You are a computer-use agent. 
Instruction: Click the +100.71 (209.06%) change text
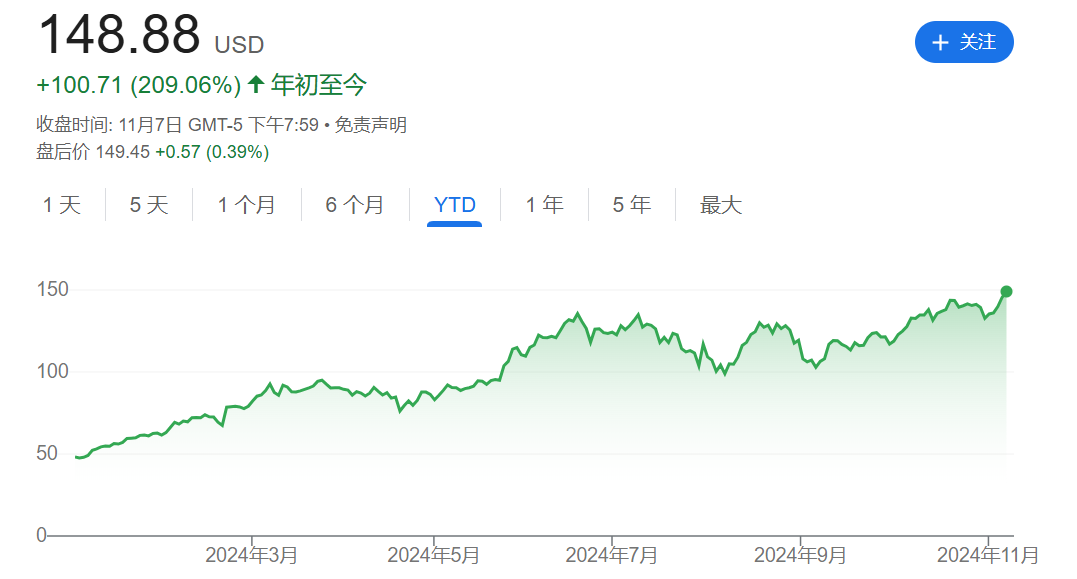pos(139,85)
